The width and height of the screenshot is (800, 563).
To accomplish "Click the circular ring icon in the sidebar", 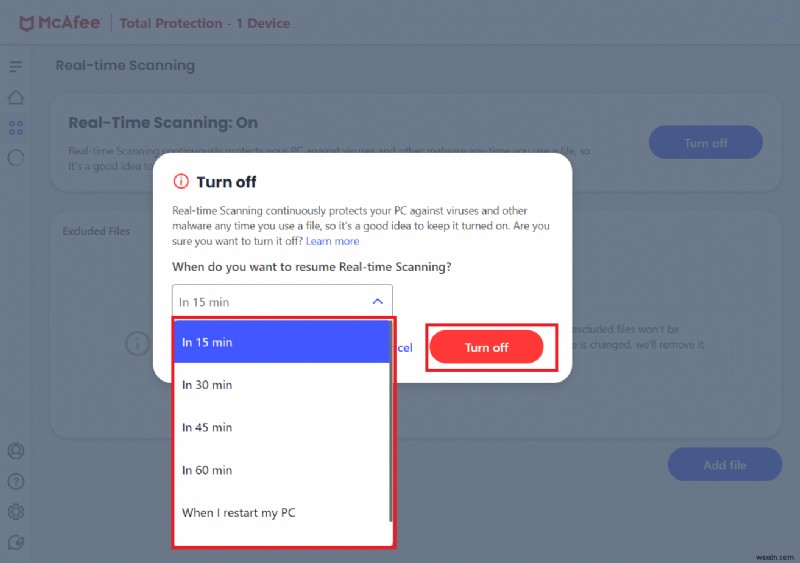I will tap(15, 157).
